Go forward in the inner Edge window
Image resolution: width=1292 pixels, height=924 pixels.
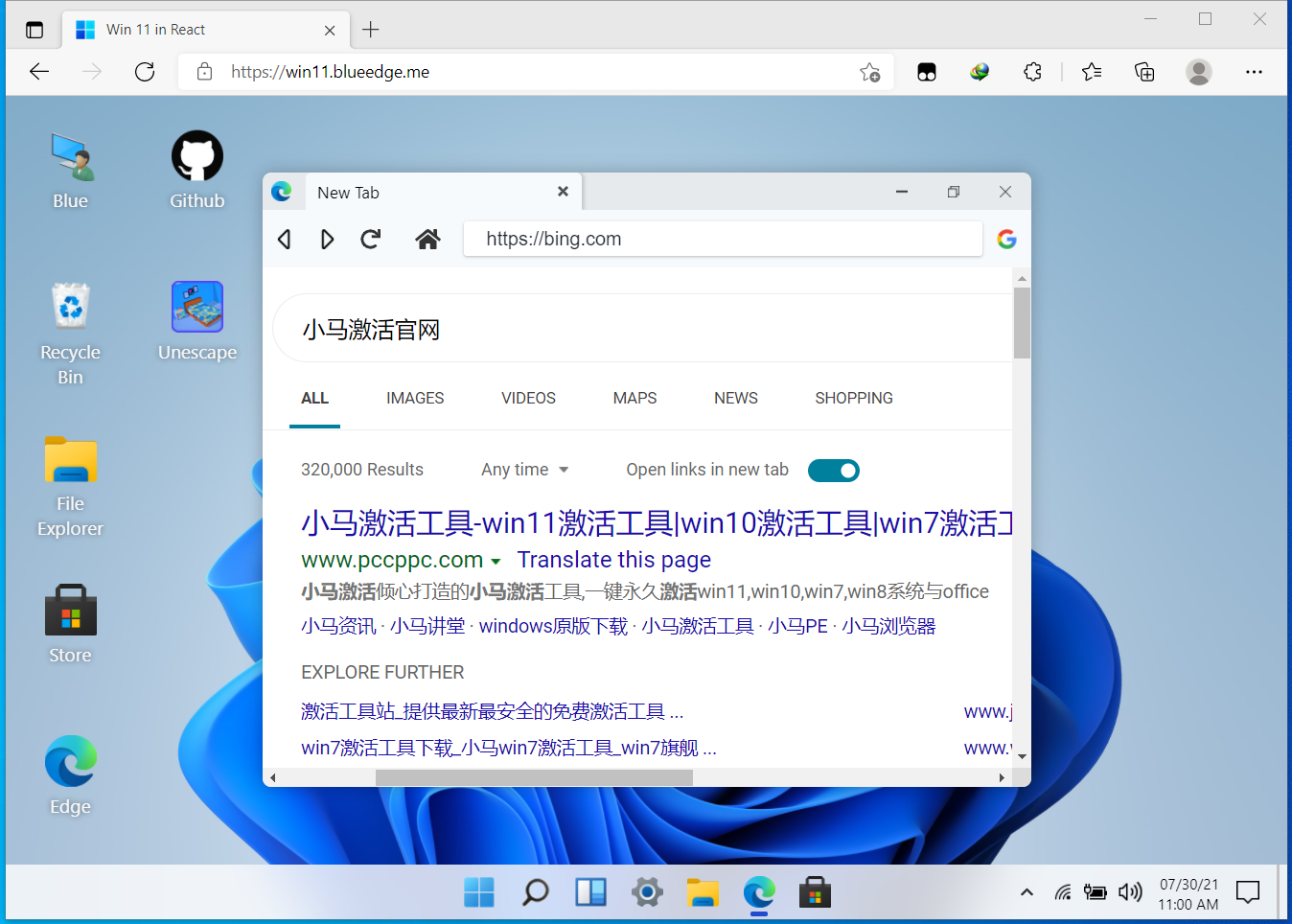[327, 239]
